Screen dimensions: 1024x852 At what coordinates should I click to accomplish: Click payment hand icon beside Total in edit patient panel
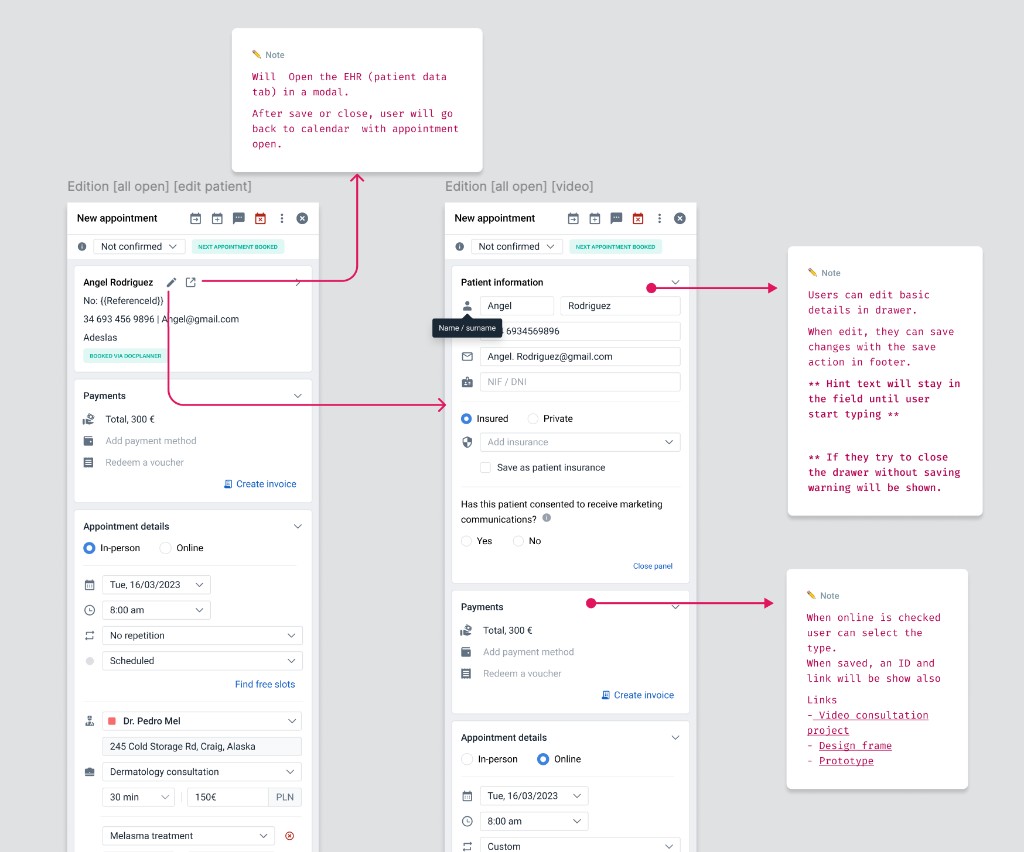89,419
